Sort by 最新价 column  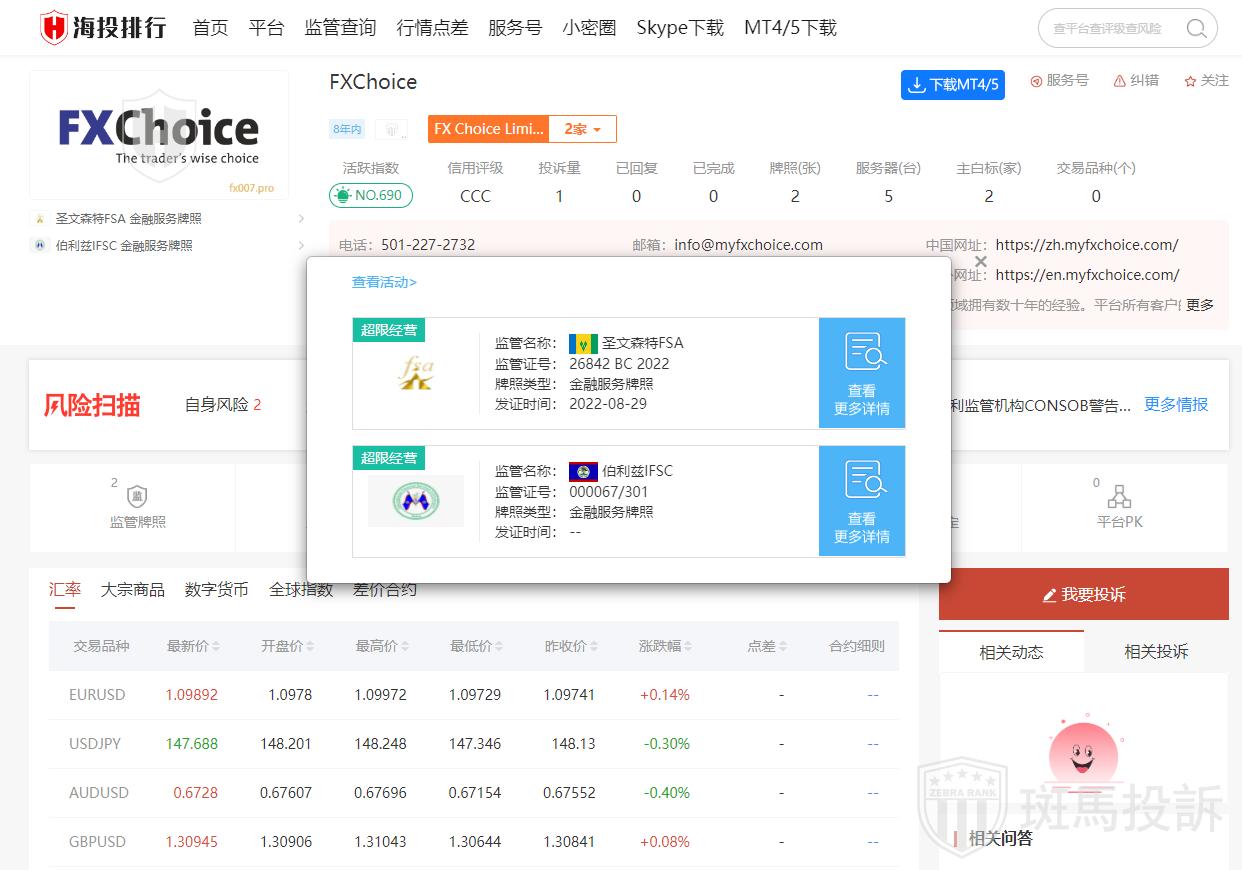(193, 646)
